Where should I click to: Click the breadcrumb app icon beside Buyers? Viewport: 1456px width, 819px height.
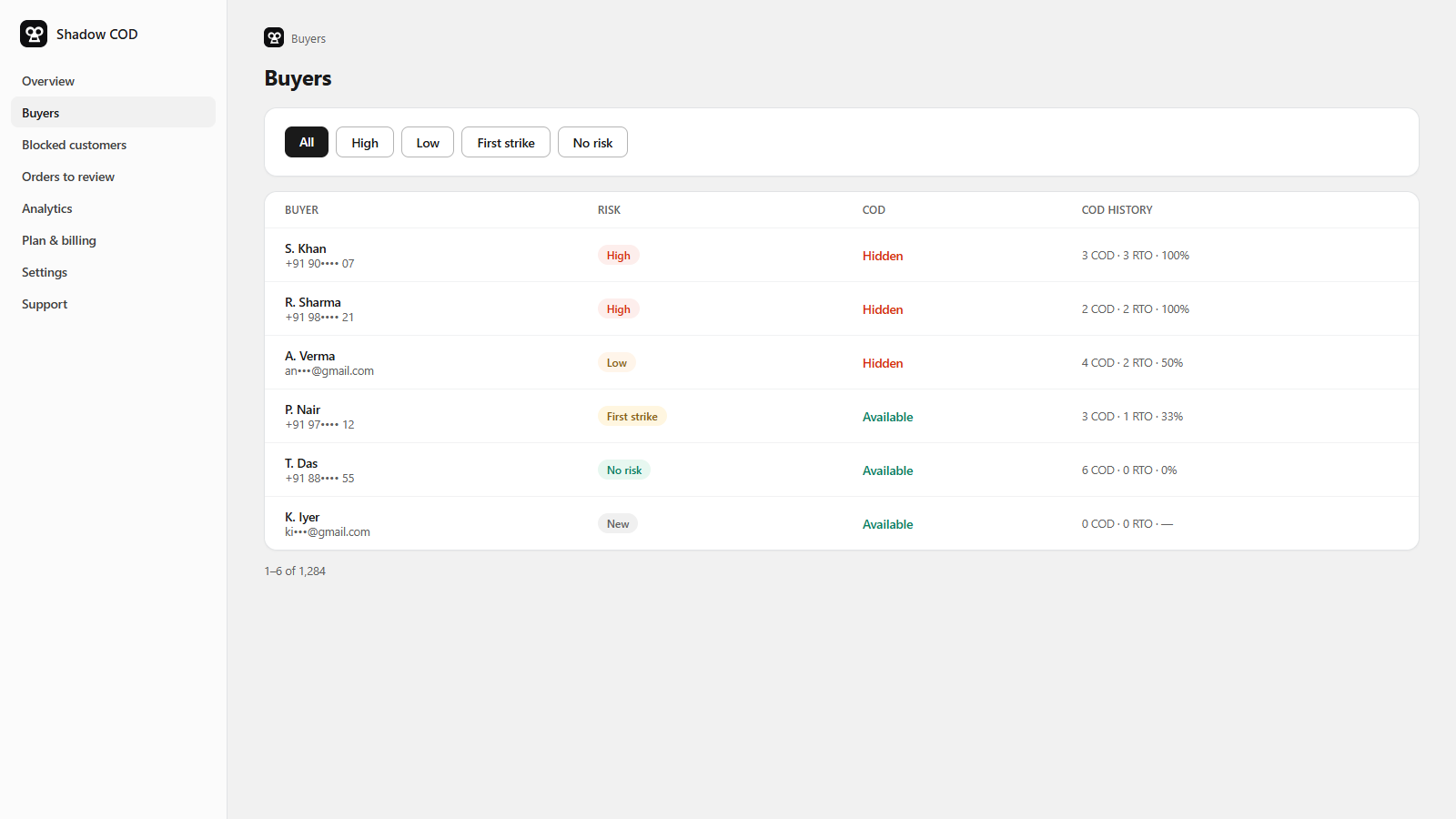tap(274, 37)
